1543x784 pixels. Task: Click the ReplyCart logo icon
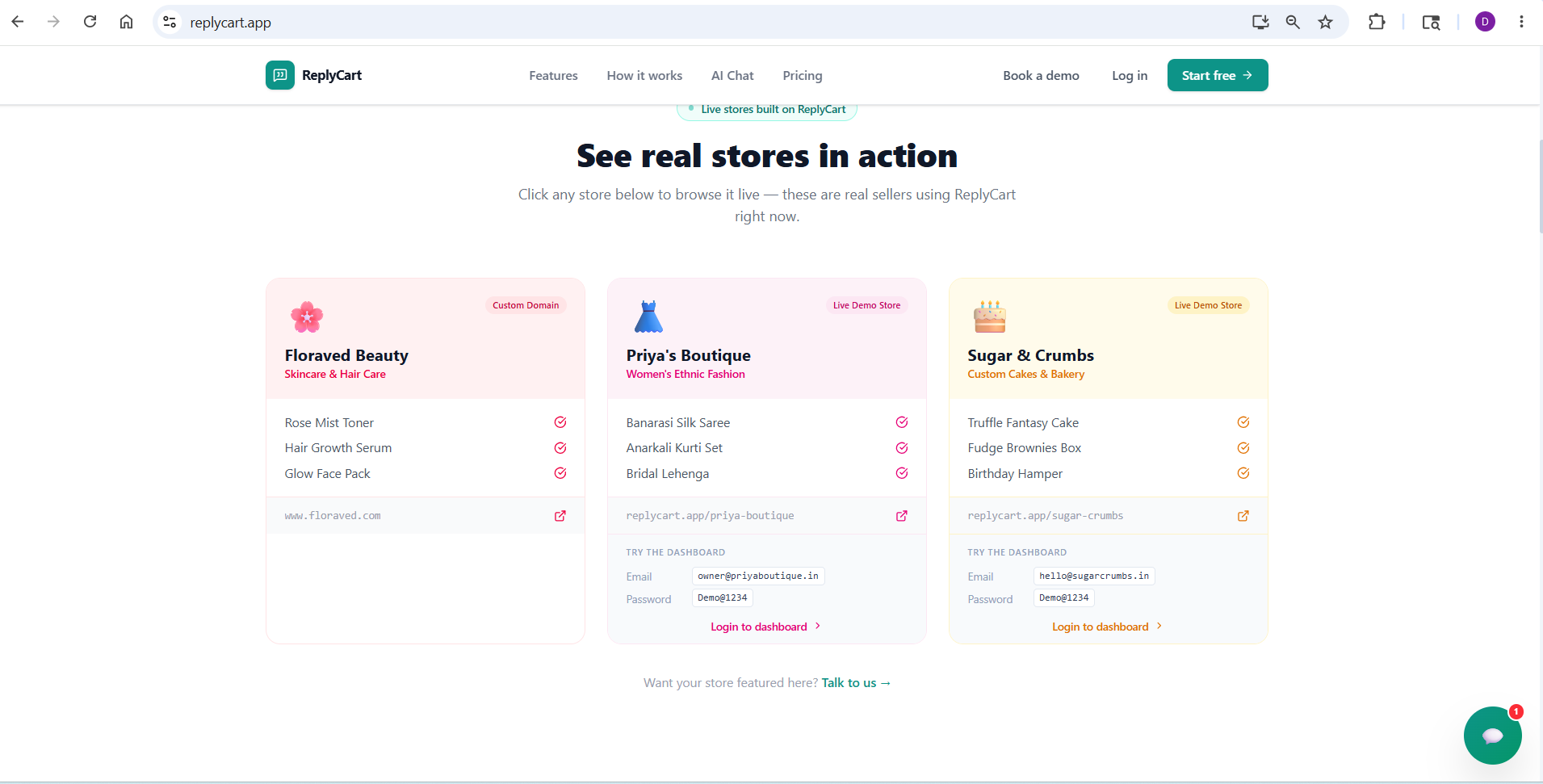(x=280, y=75)
